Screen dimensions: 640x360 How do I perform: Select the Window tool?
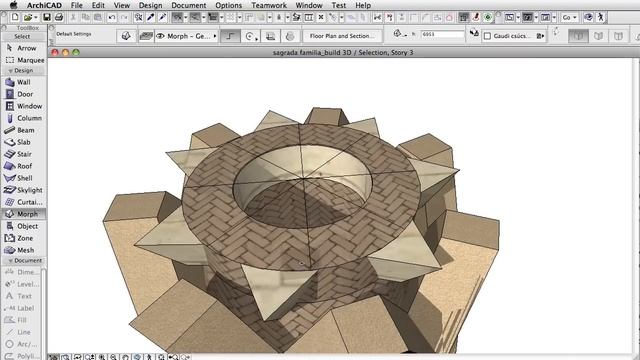tap(24, 106)
